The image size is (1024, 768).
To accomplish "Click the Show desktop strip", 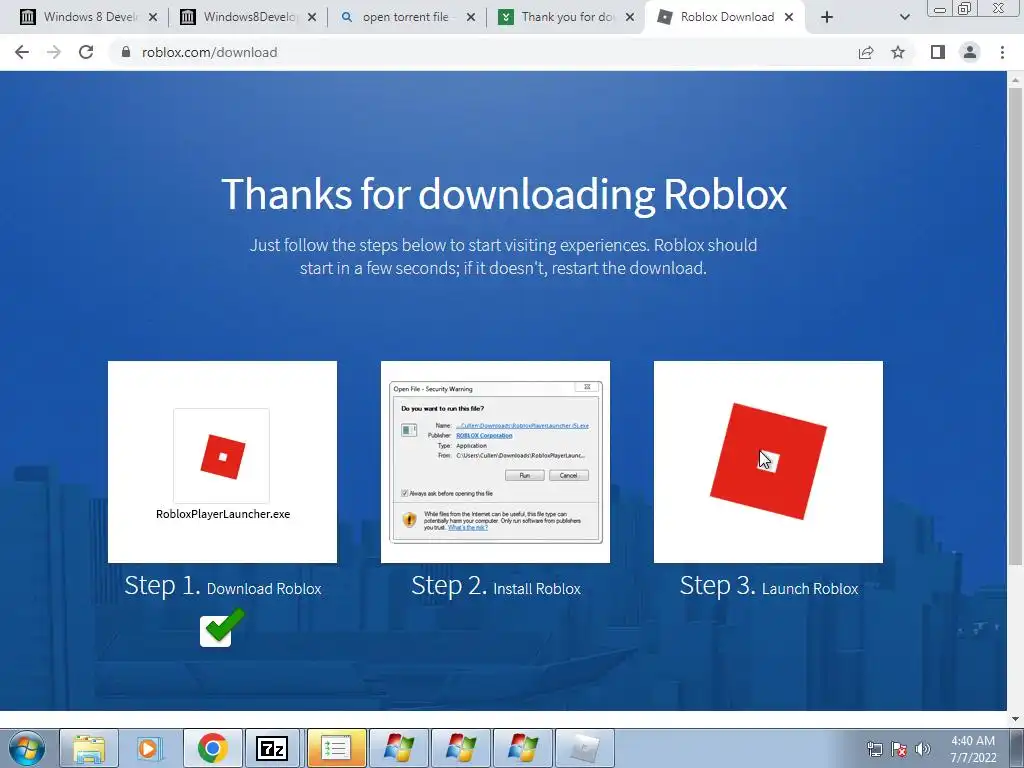I will (1017, 748).
